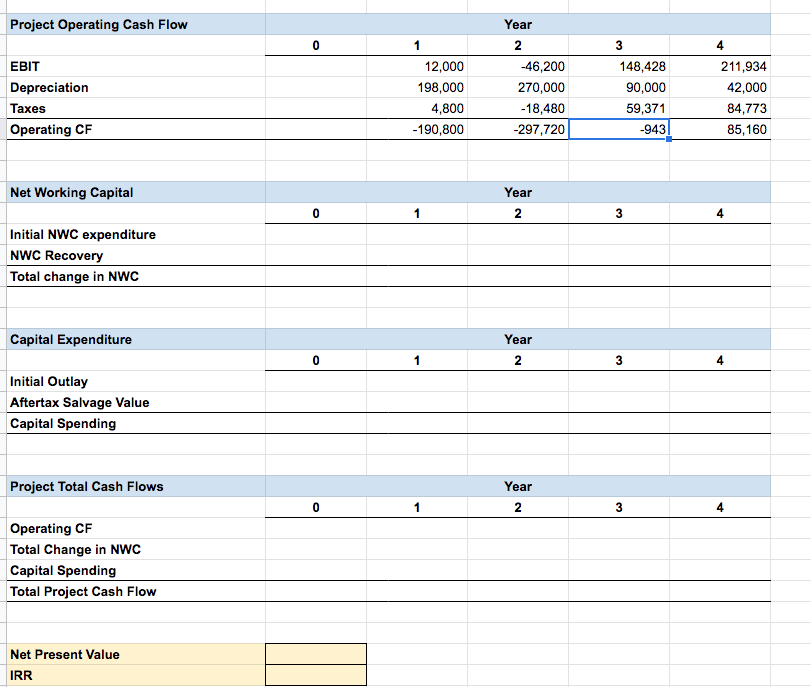Screen dimensions: 811x687
Task: Click Capital Spending label in Total Cash Flows section
Action: coord(63,571)
